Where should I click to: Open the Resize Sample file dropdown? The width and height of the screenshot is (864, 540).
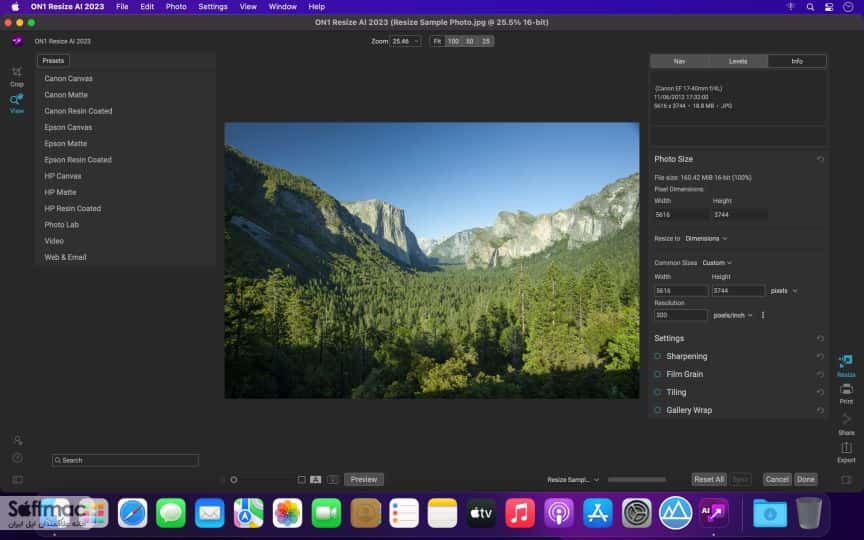[x=573, y=480]
